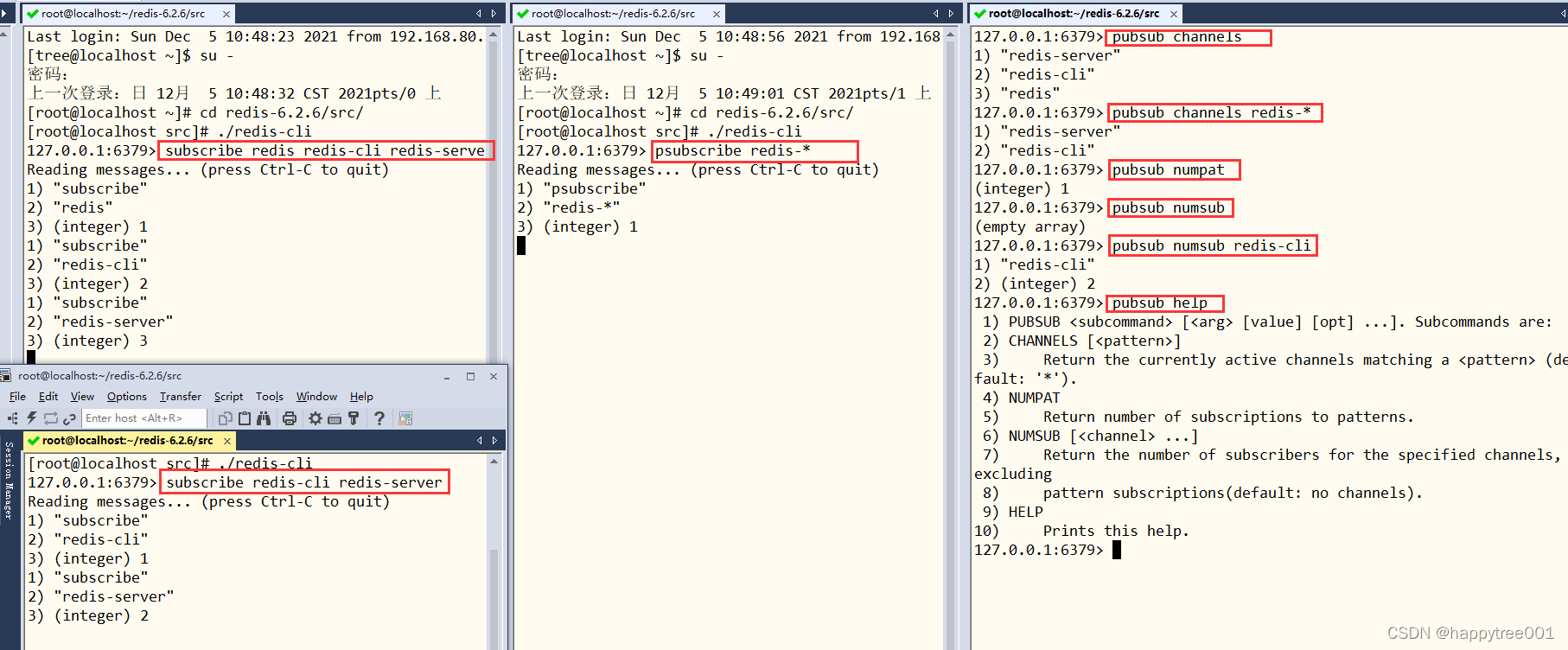Click scrollbar up arrow in bottom-left terminal
This screenshot has height=650, width=1568.
point(494,462)
